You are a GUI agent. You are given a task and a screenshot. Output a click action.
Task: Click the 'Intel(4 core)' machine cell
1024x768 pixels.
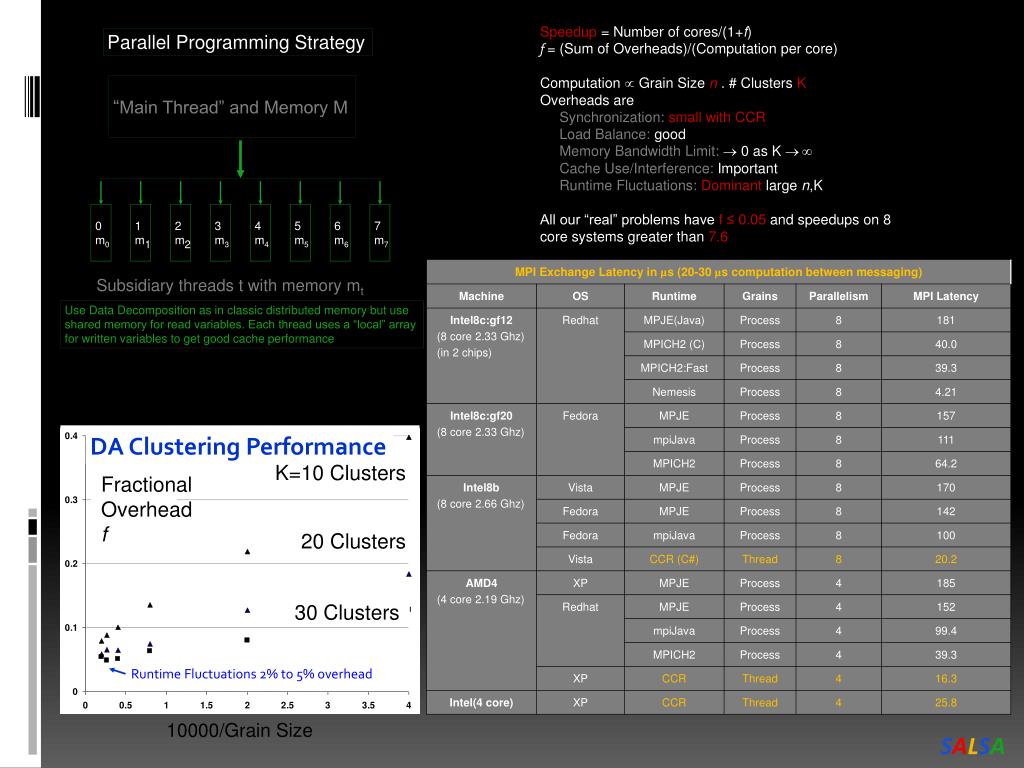481,703
